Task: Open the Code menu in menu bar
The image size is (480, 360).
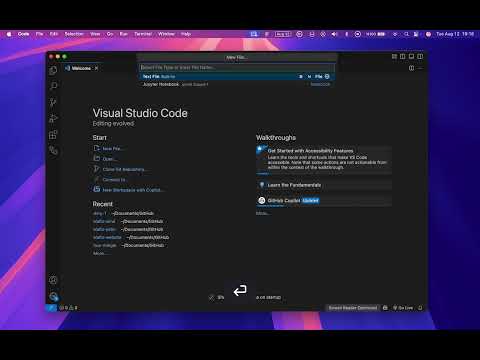Action: pyautogui.click(x=23, y=34)
